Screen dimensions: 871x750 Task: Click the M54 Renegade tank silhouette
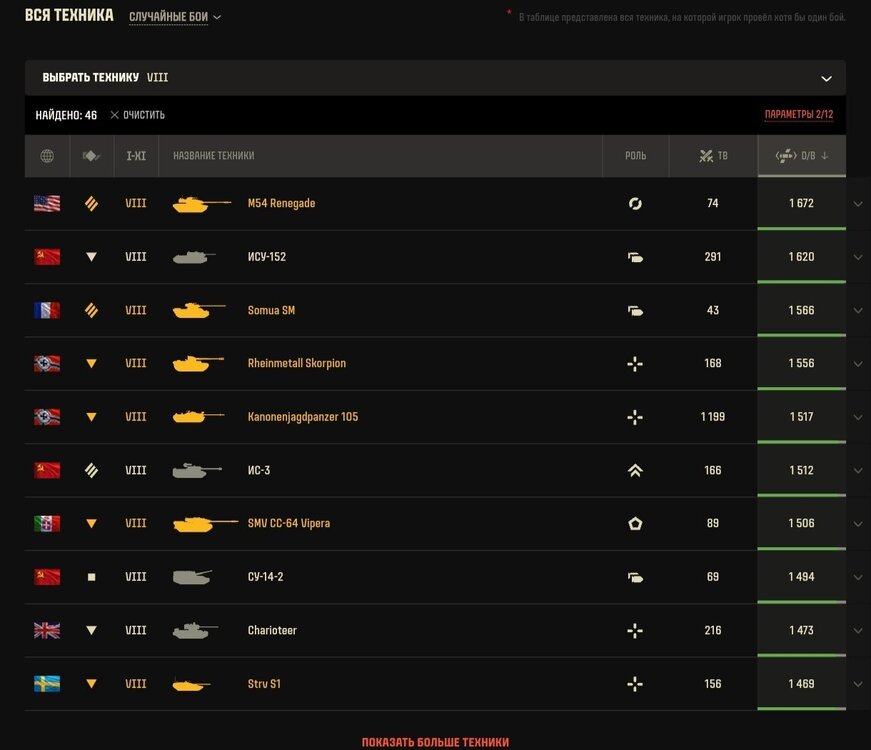coord(201,204)
